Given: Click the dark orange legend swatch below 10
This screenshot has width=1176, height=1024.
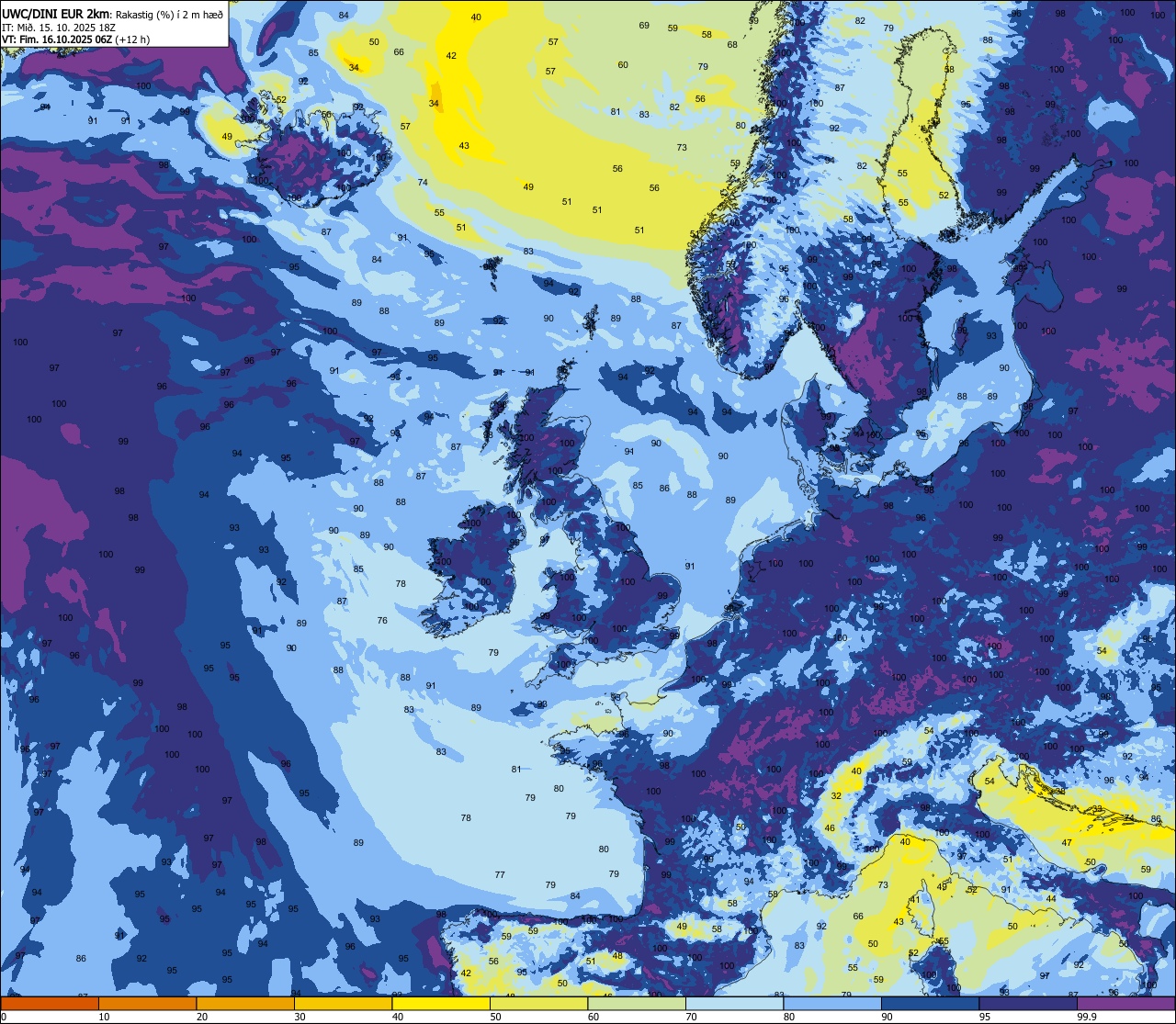Looking at the screenshot, I should coord(49,1003).
